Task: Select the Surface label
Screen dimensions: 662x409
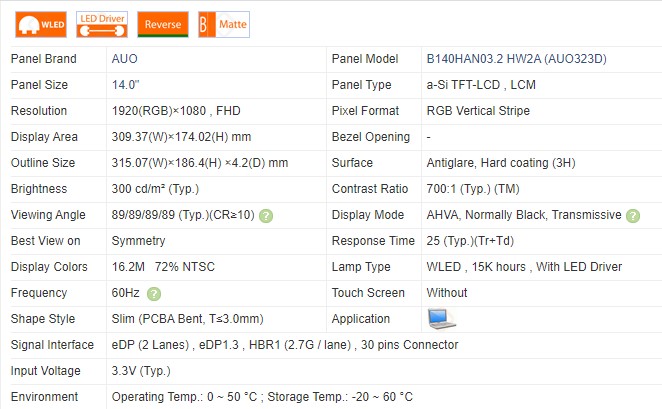Action: coord(352,163)
